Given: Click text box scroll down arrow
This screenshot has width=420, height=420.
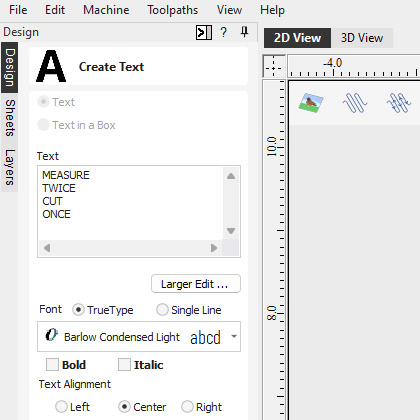Looking at the screenshot, I should click(x=231, y=231).
